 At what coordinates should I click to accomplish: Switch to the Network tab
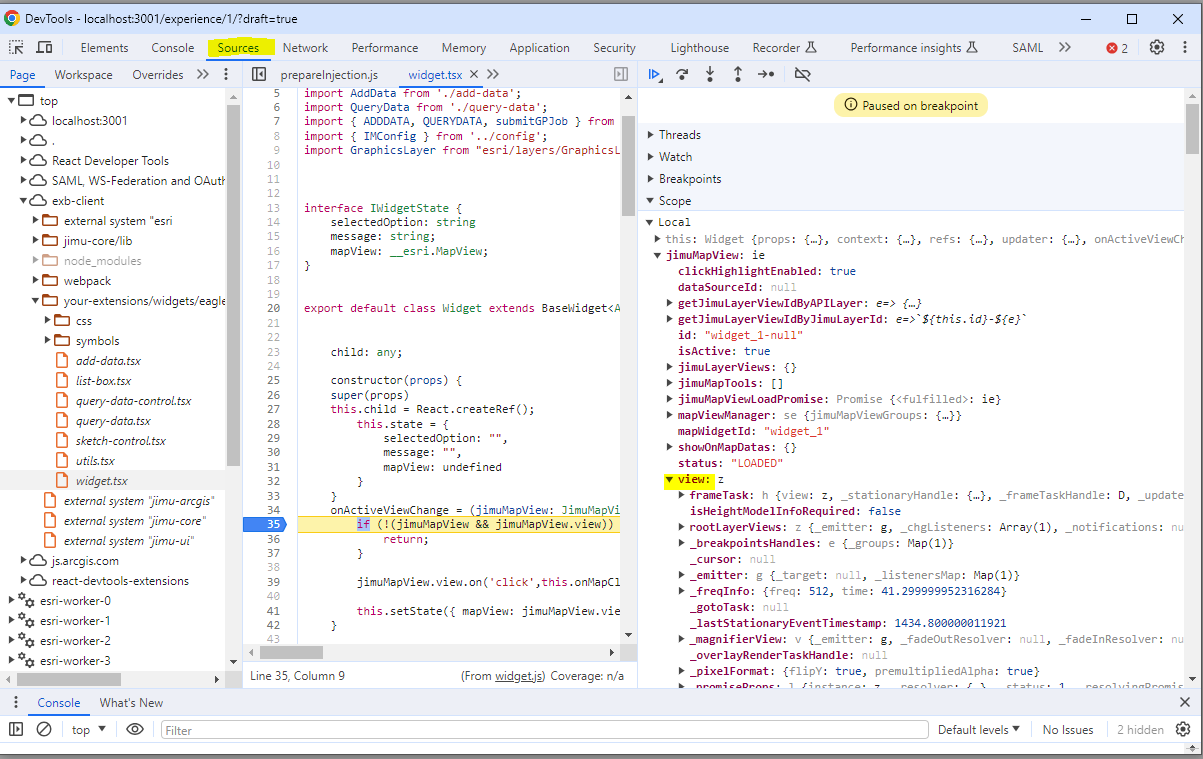pos(305,48)
